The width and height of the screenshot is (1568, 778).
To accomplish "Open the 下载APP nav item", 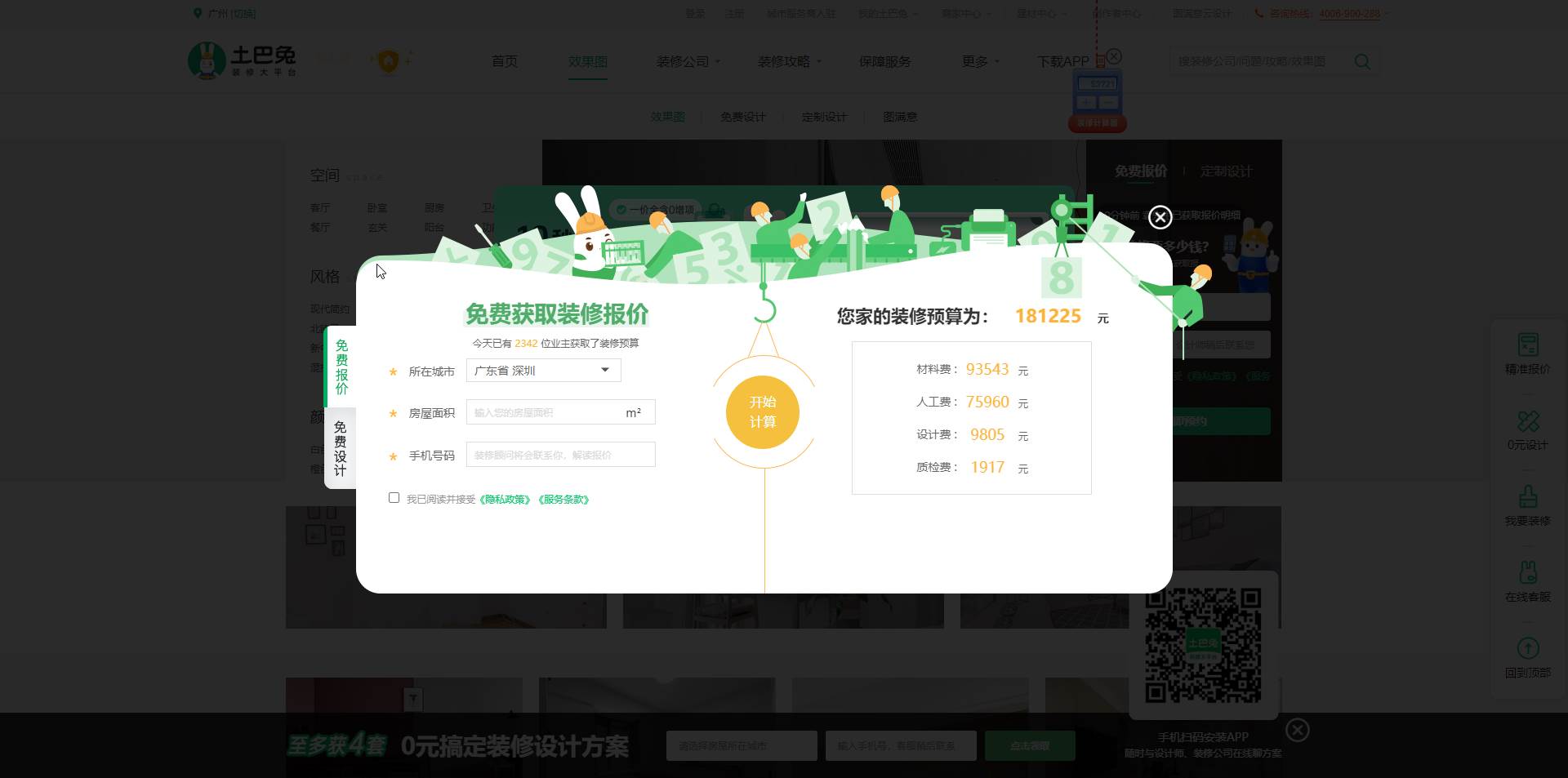I will click(1063, 61).
